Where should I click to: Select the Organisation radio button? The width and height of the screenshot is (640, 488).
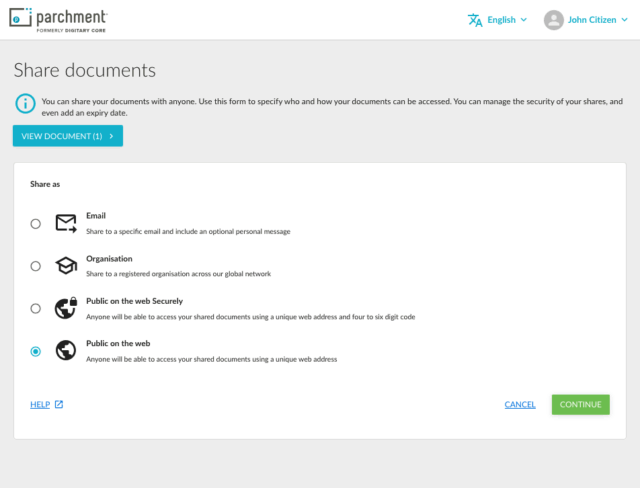pyautogui.click(x=36, y=266)
